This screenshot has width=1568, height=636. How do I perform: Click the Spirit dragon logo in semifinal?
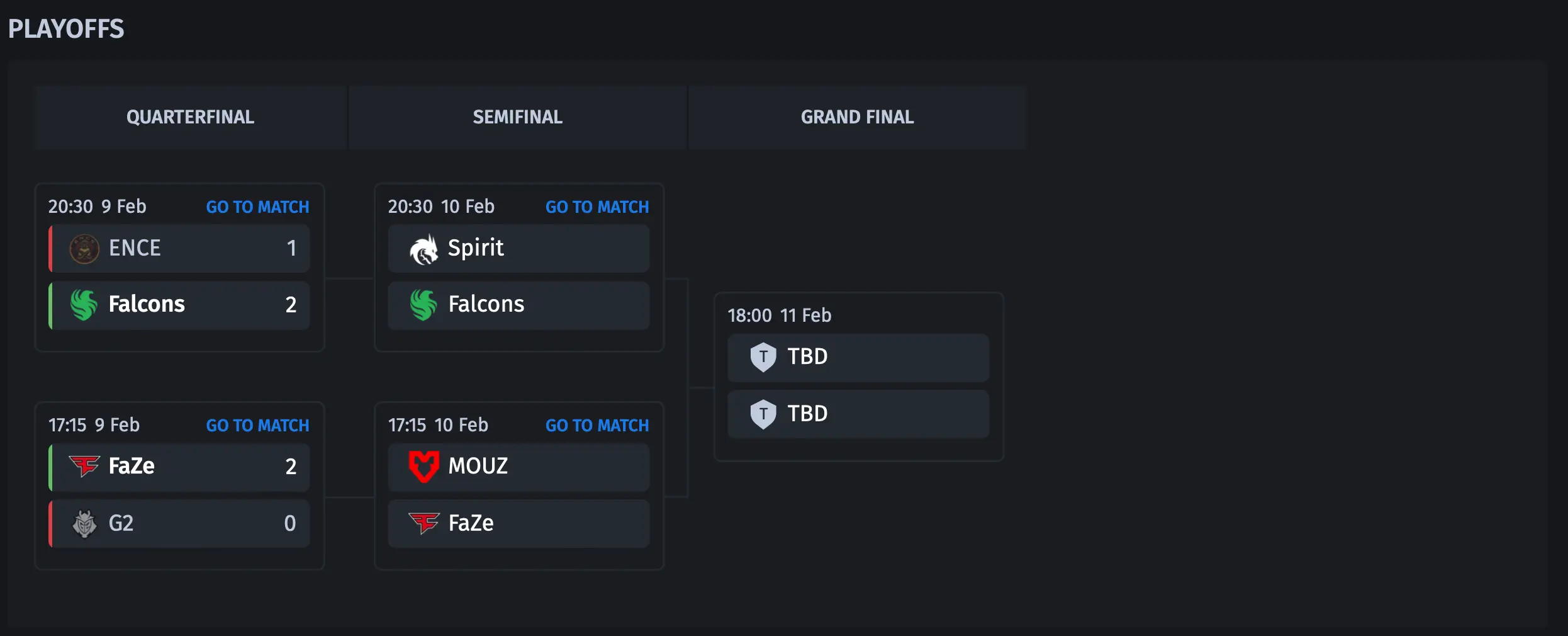pos(424,249)
